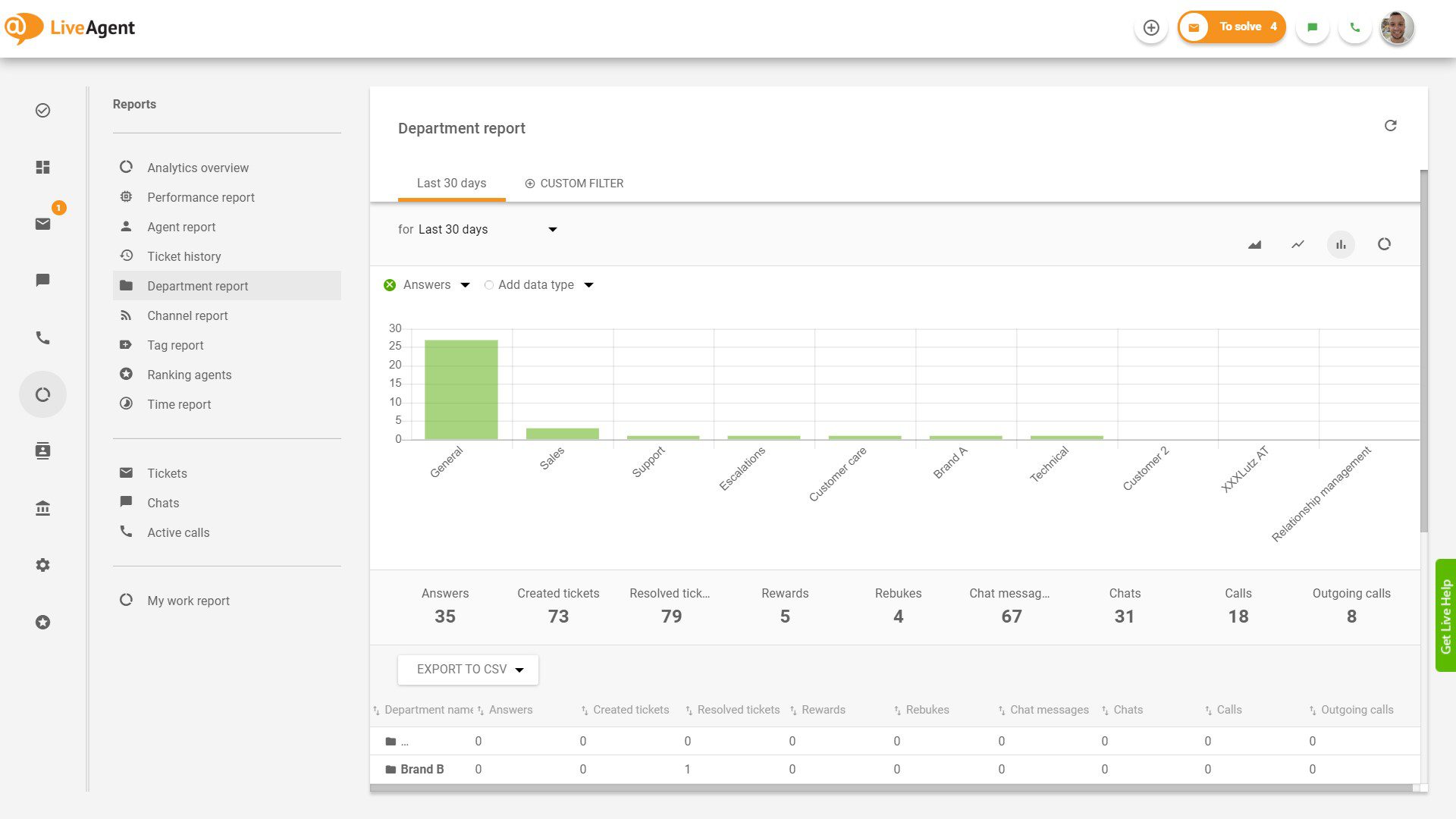1456x819 pixels.
Task: Go to Ranking agents report
Action: pos(189,374)
